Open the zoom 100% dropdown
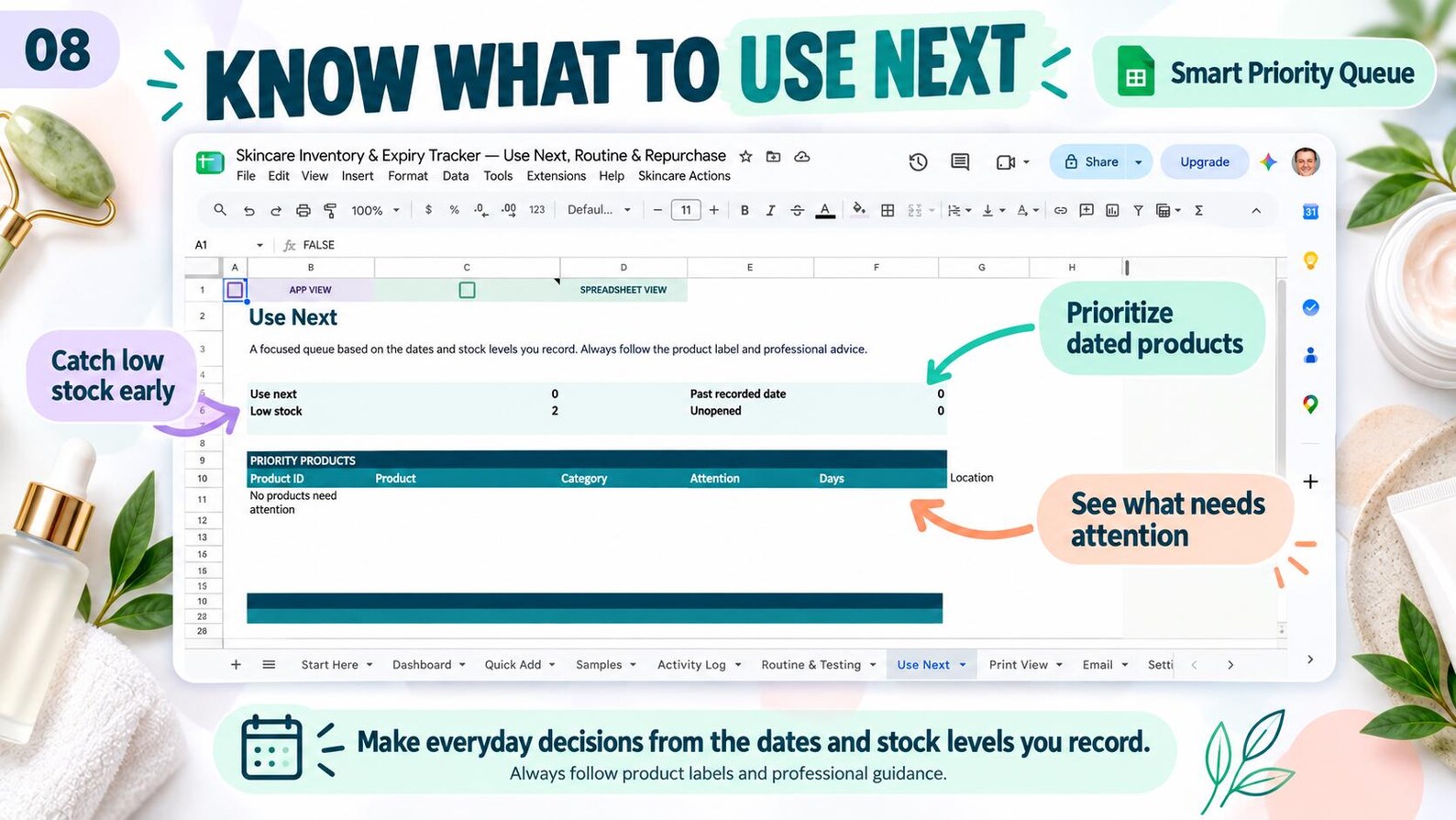1456x820 pixels. point(376,210)
